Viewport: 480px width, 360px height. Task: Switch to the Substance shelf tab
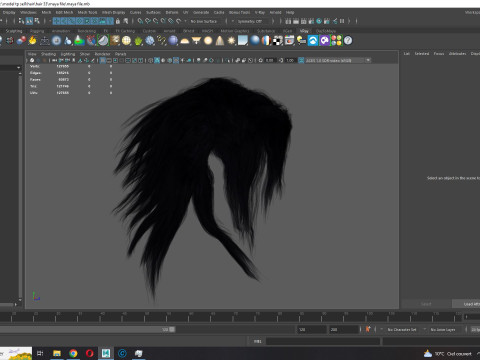[x=266, y=31]
